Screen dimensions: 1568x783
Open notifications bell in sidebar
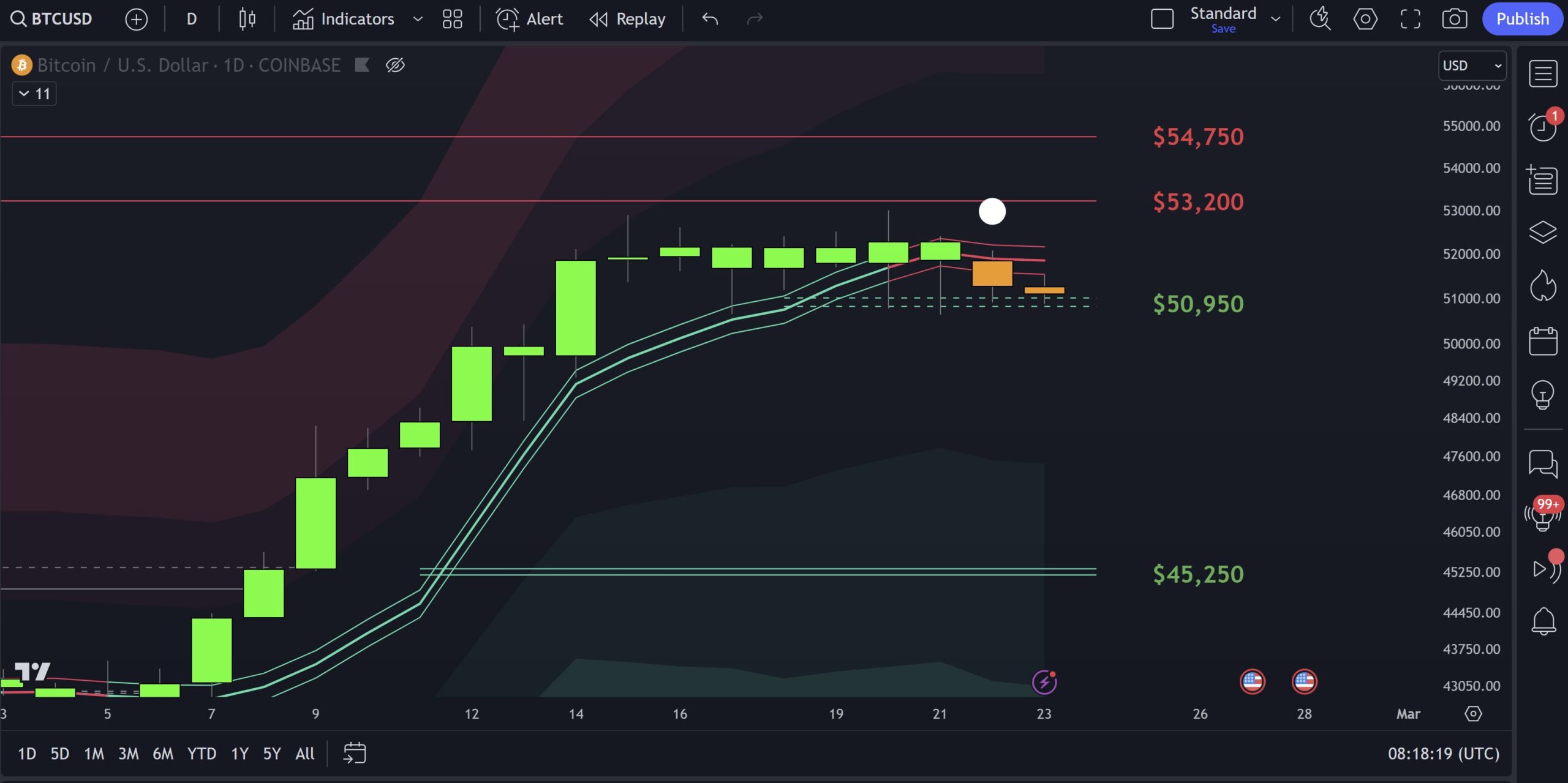tap(1542, 621)
